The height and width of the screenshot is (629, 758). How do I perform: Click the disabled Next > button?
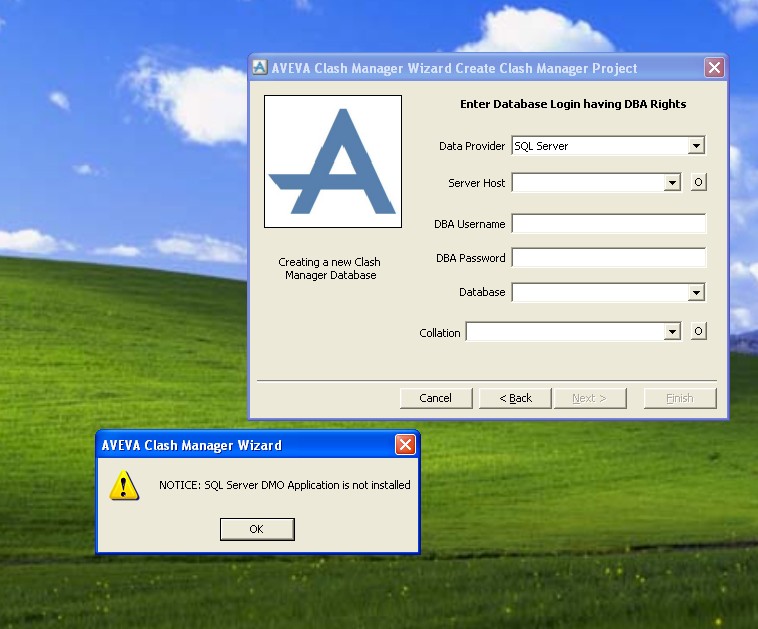pos(590,398)
